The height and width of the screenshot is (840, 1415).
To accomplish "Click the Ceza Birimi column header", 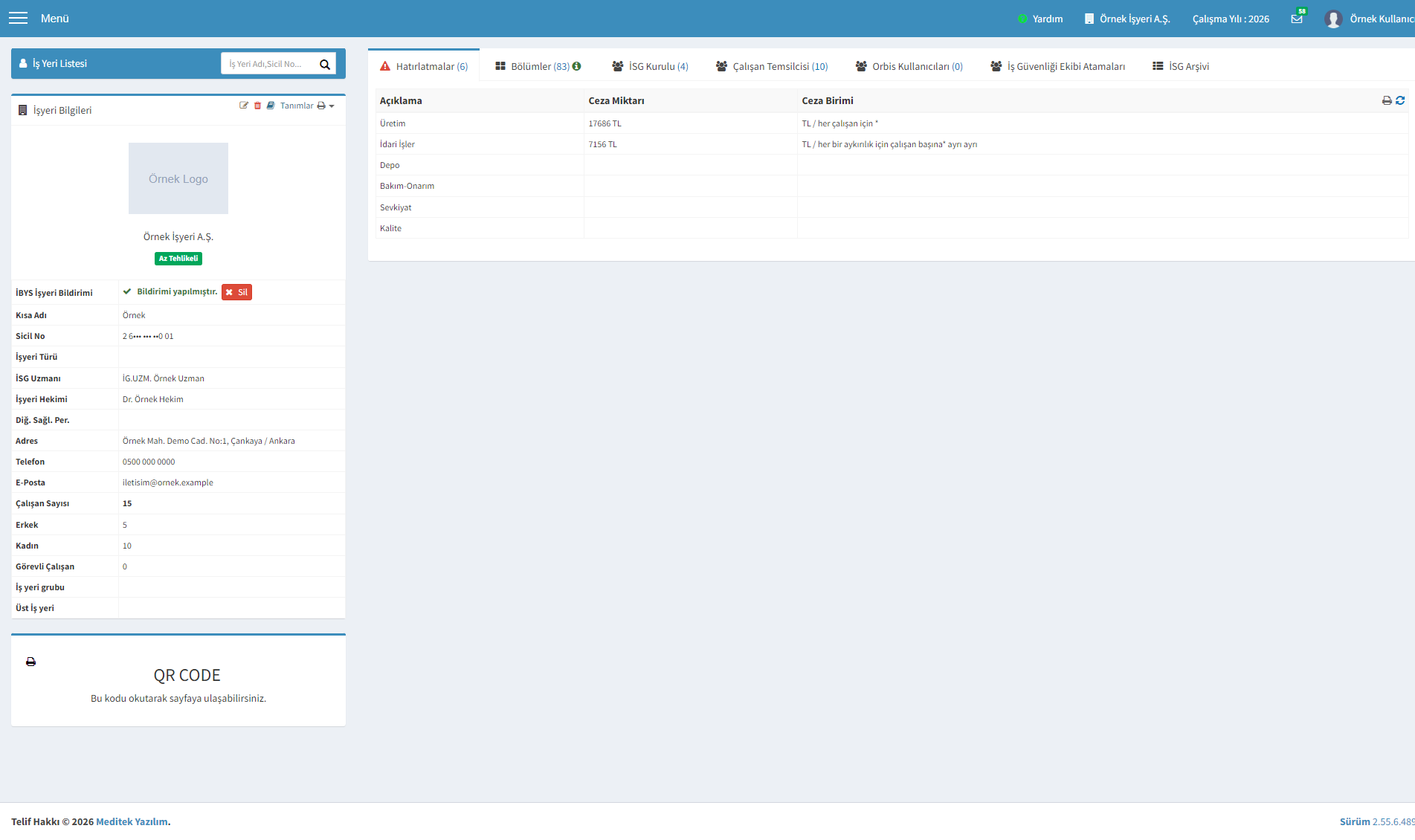I will pos(828,100).
